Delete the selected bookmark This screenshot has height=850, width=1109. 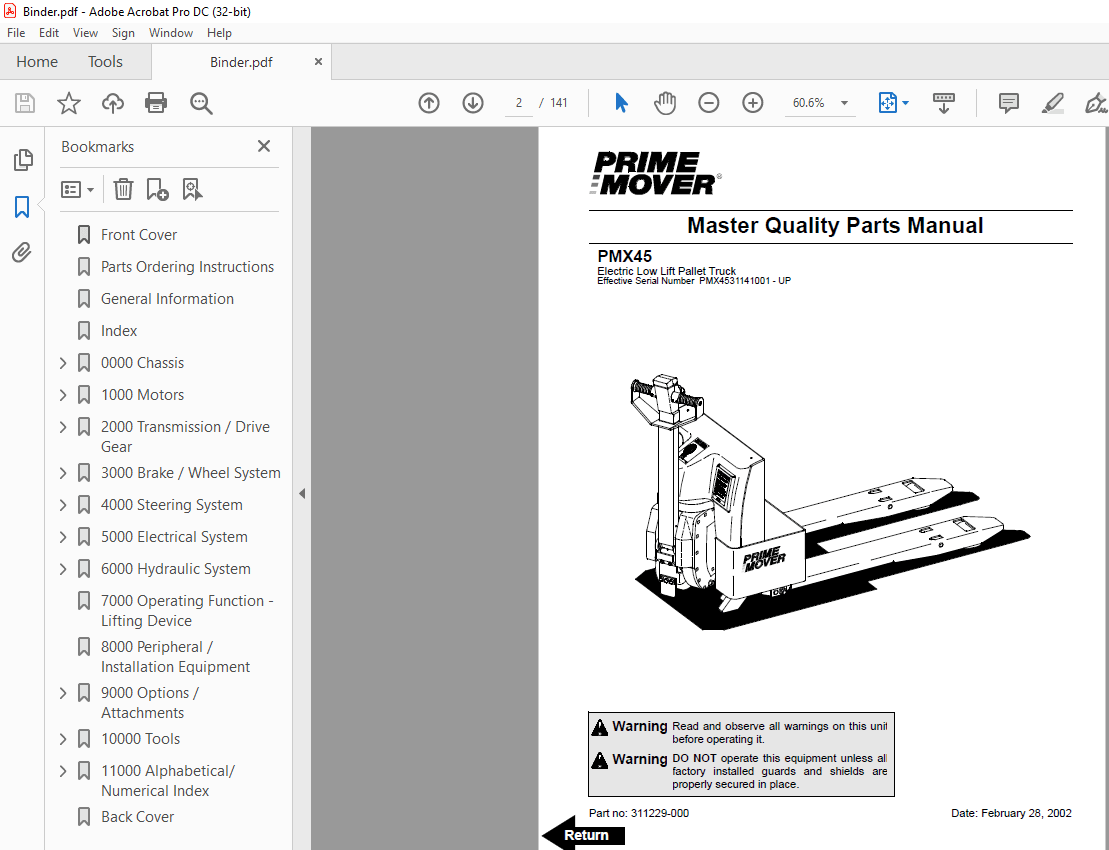[122, 189]
